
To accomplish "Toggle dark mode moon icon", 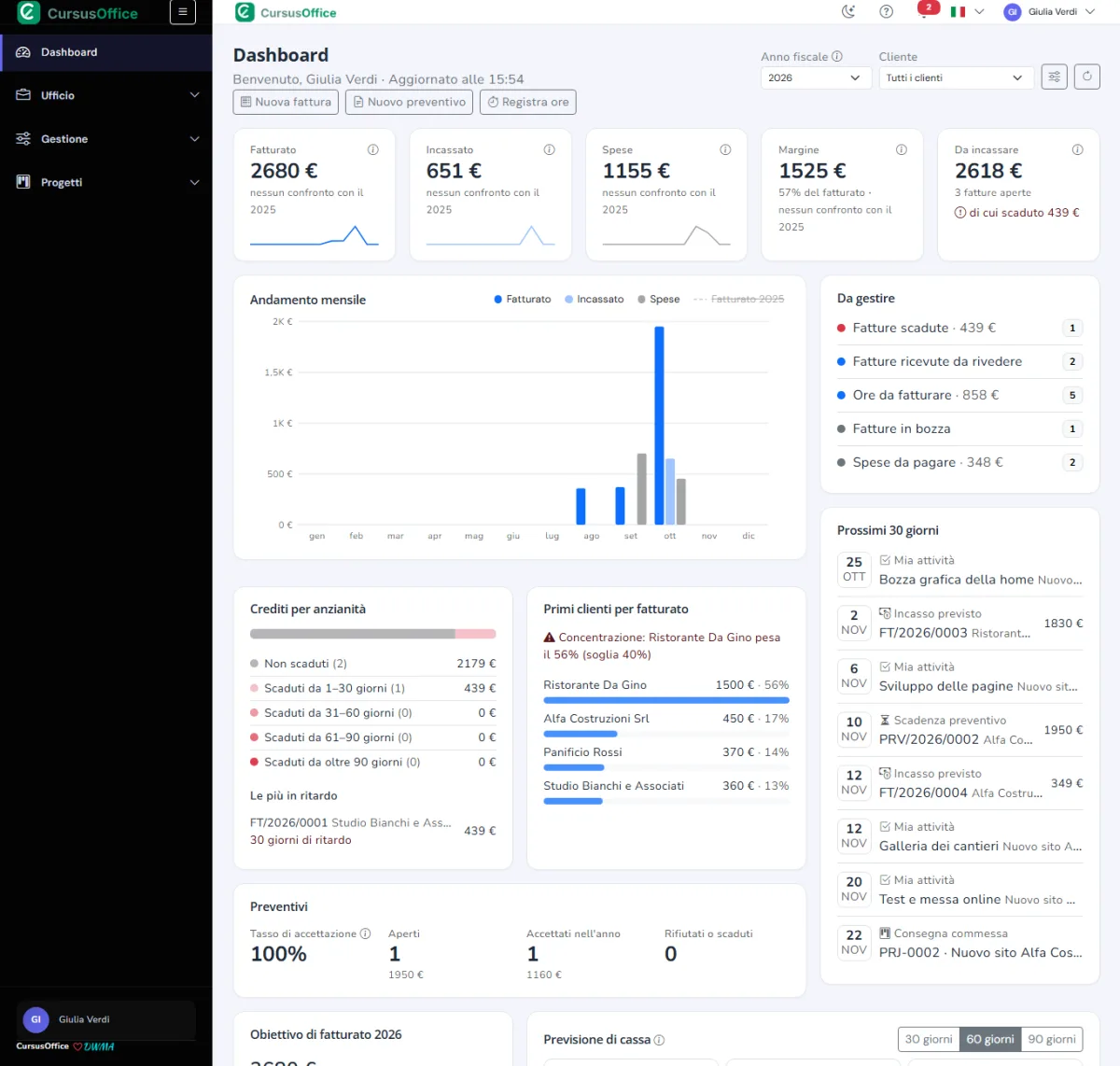I will 848,12.
